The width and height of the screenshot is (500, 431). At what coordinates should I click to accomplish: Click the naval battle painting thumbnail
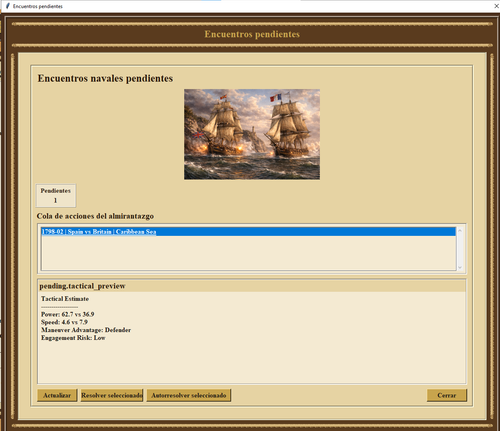(252, 134)
